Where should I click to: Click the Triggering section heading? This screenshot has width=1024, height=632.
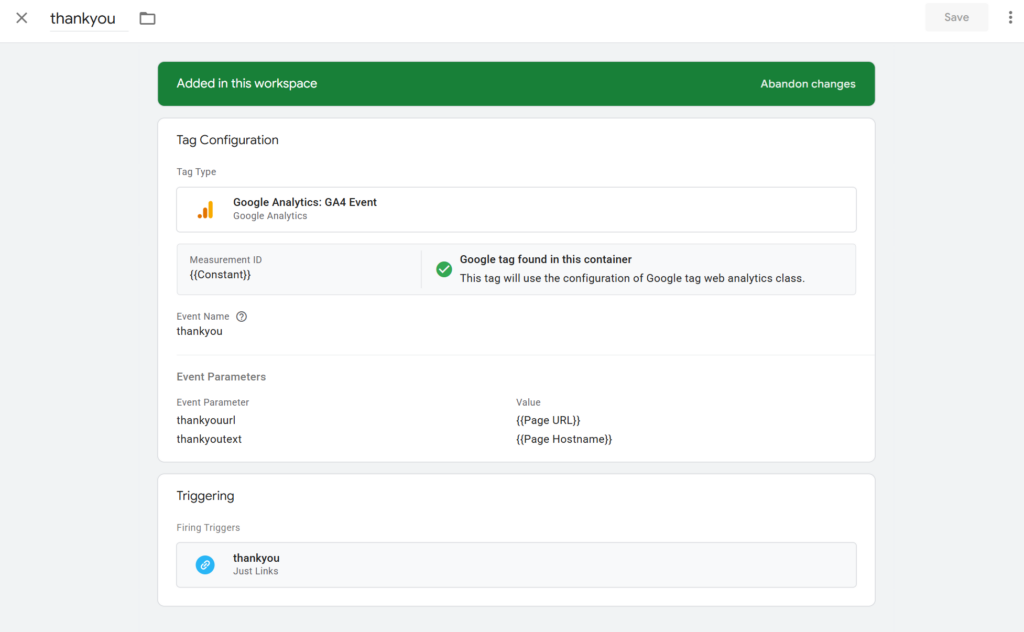(x=205, y=496)
